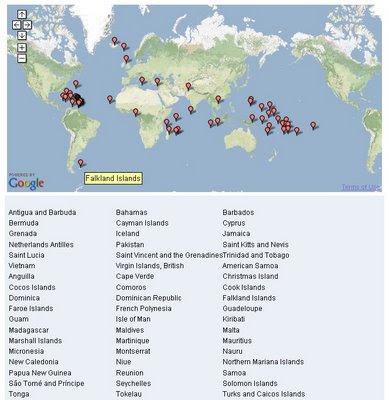Open Pakistan in the list
Image resolution: width=389 pixels, height=400 pixels.
[130, 245]
